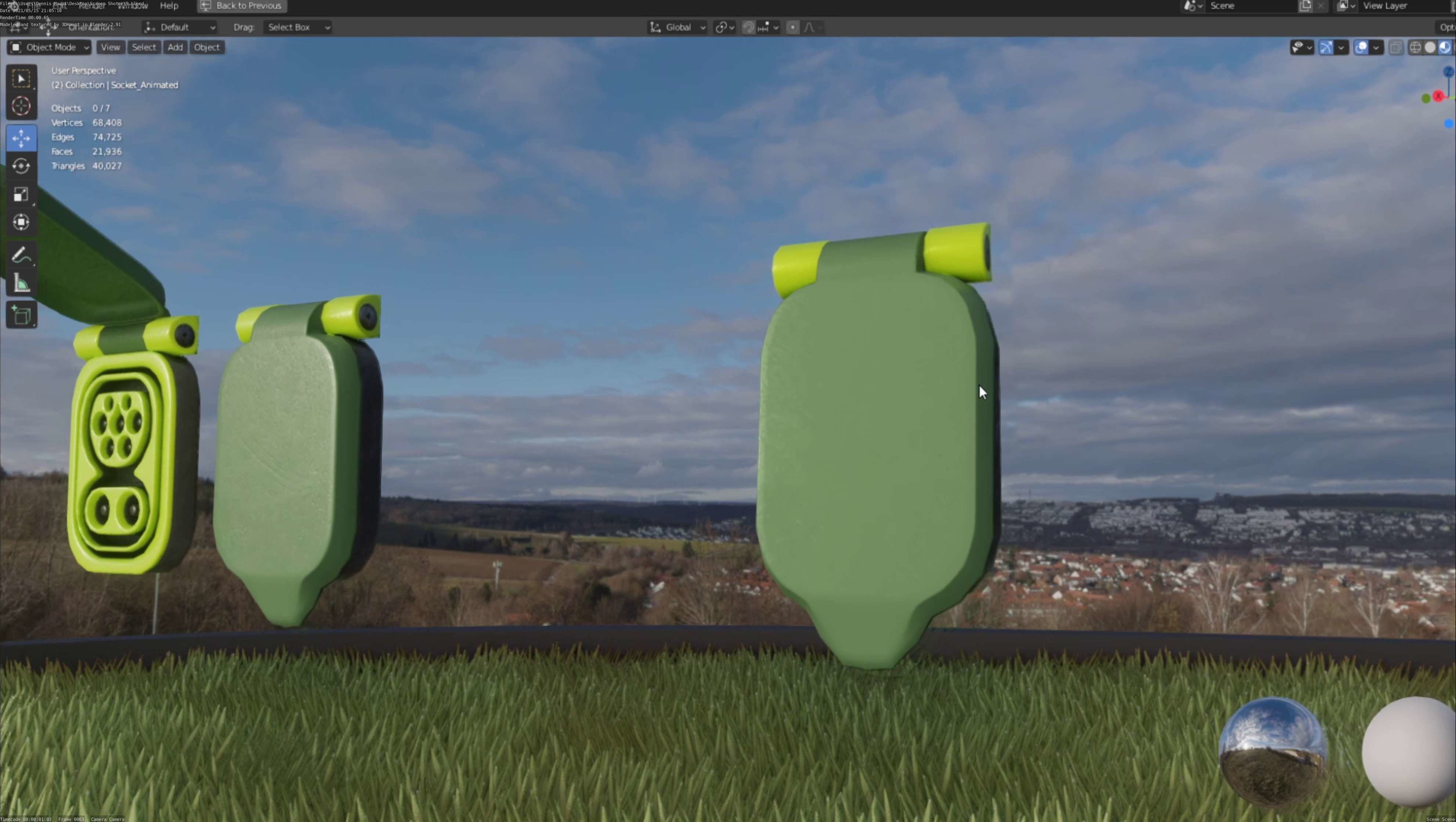Open object visibility and selectability dropdown
Image resolution: width=1456 pixels, height=822 pixels.
[1302, 47]
